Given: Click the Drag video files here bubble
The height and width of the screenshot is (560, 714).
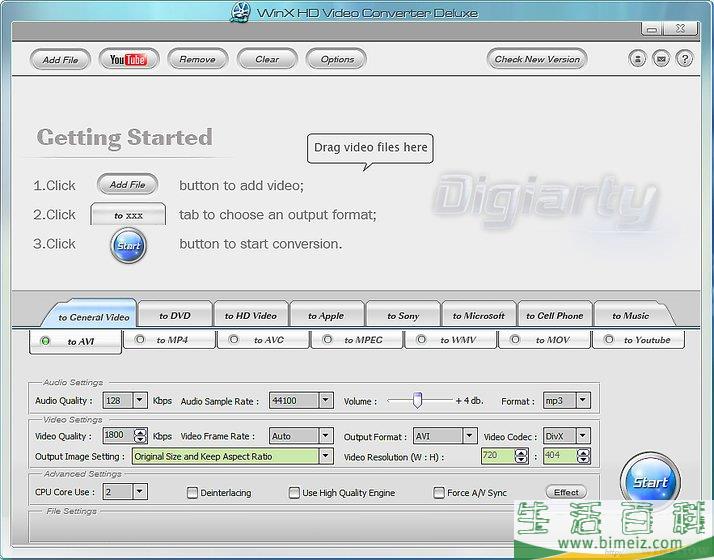Looking at the screenshot, I should click(370, 148).
